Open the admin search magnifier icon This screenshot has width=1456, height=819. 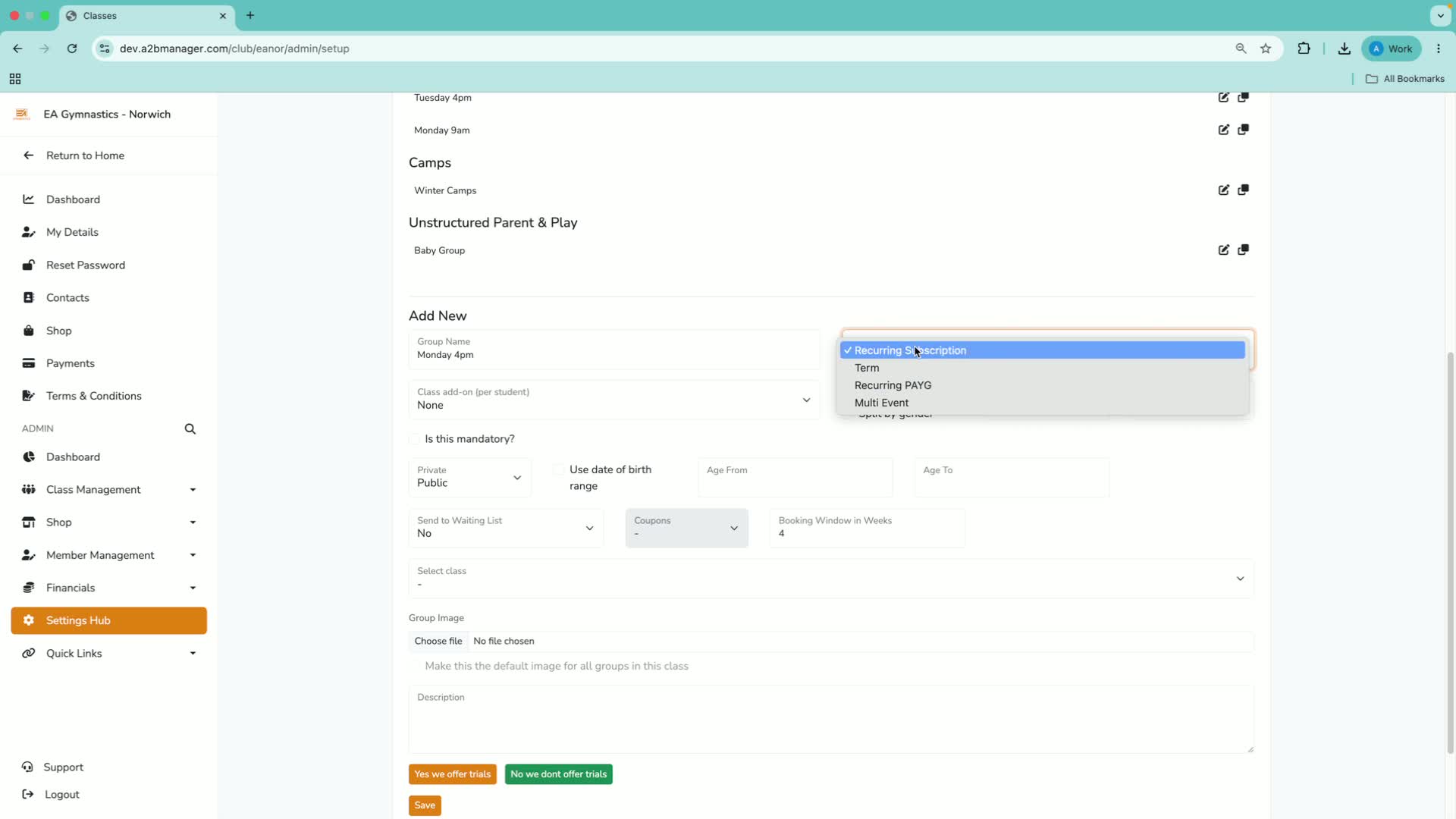[x=190, y=429]
